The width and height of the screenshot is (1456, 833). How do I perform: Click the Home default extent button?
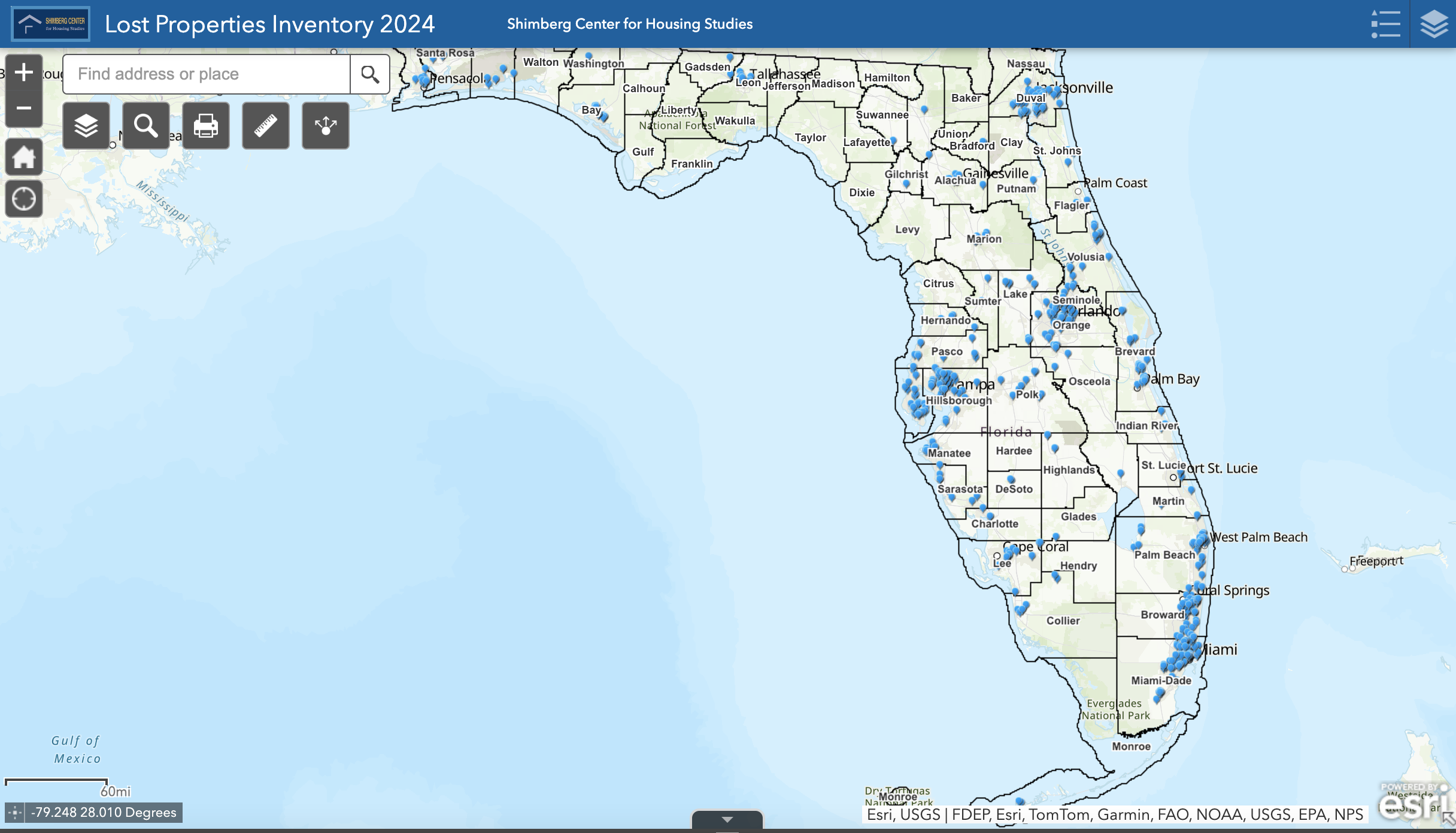click(x=24, y=157)
